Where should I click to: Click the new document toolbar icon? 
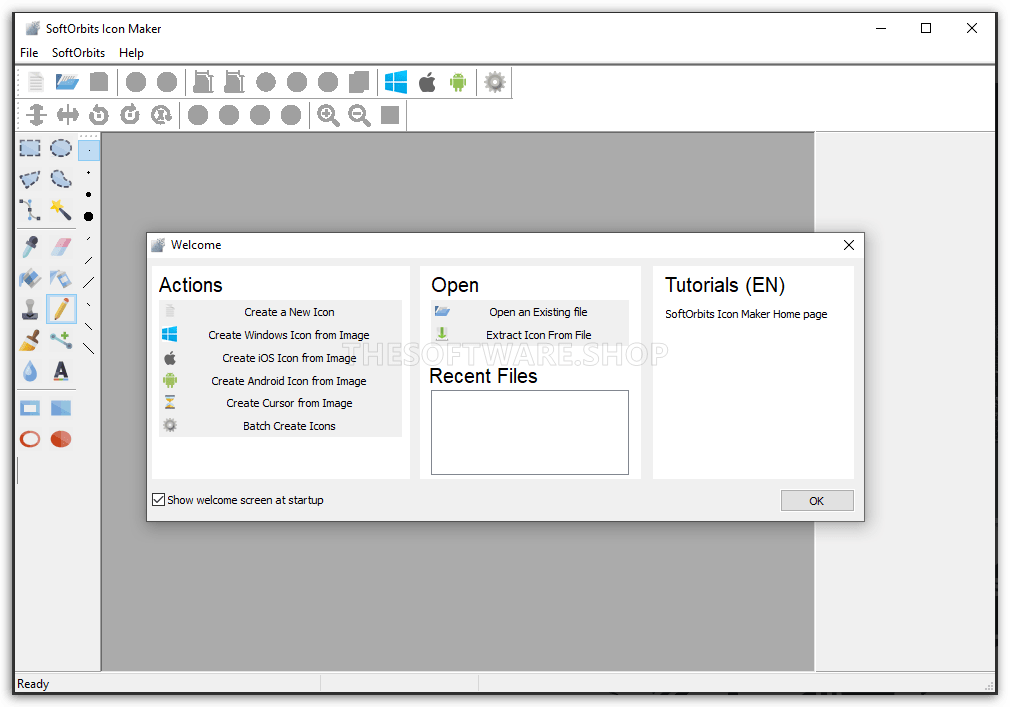click(x=36, y=82)
